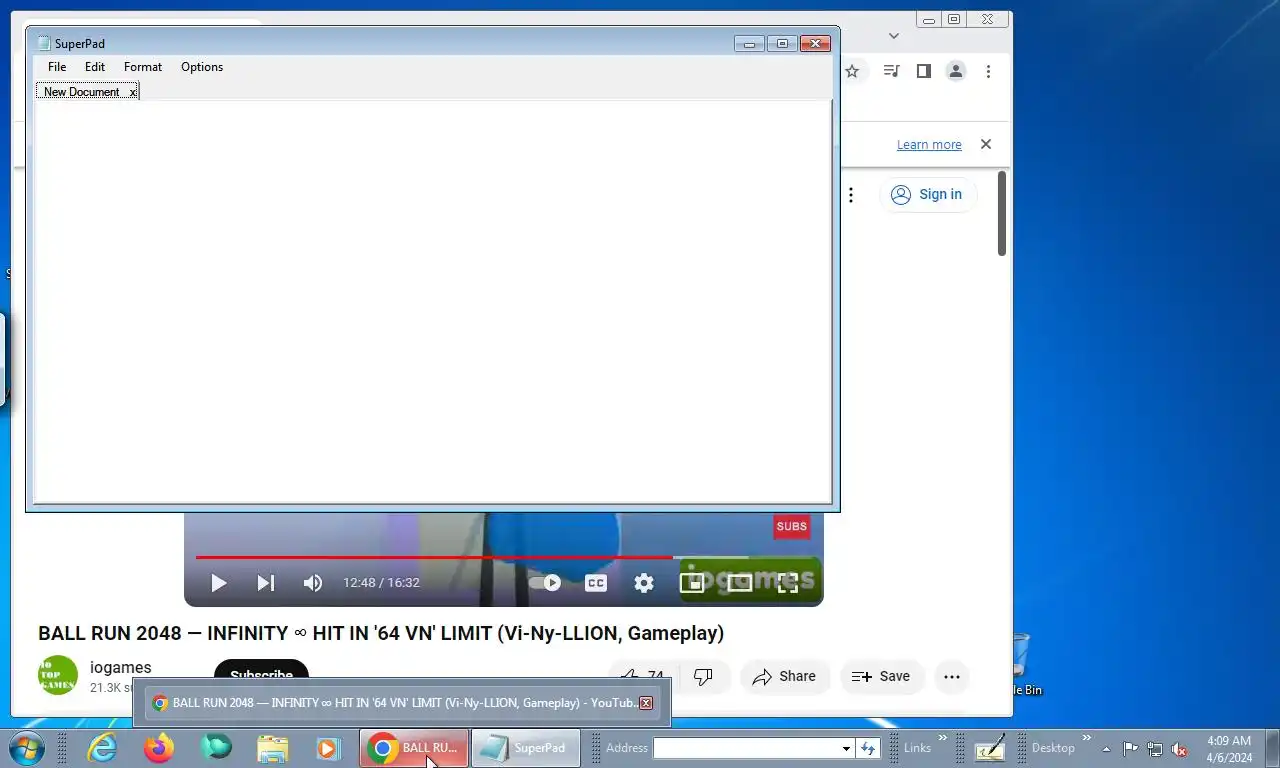Open YouTube settings three-dot menu

tap(851, 195)
